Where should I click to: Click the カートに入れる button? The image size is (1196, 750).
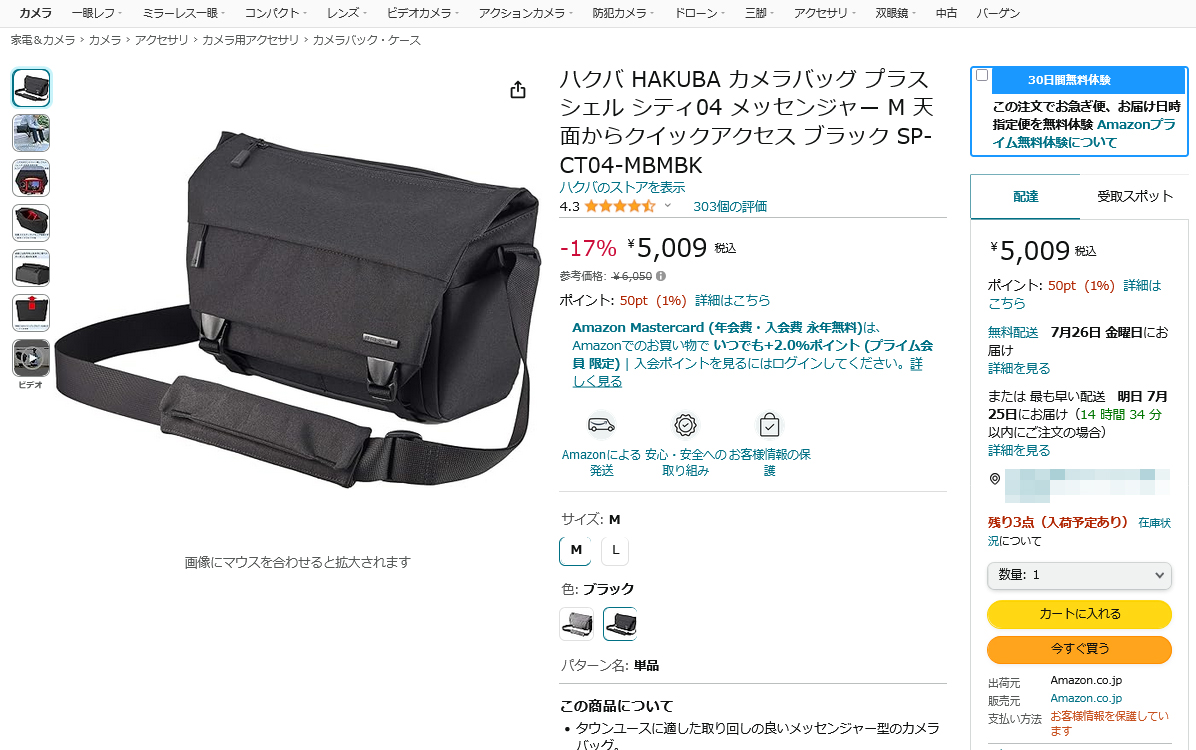[x=1079, y=614]
